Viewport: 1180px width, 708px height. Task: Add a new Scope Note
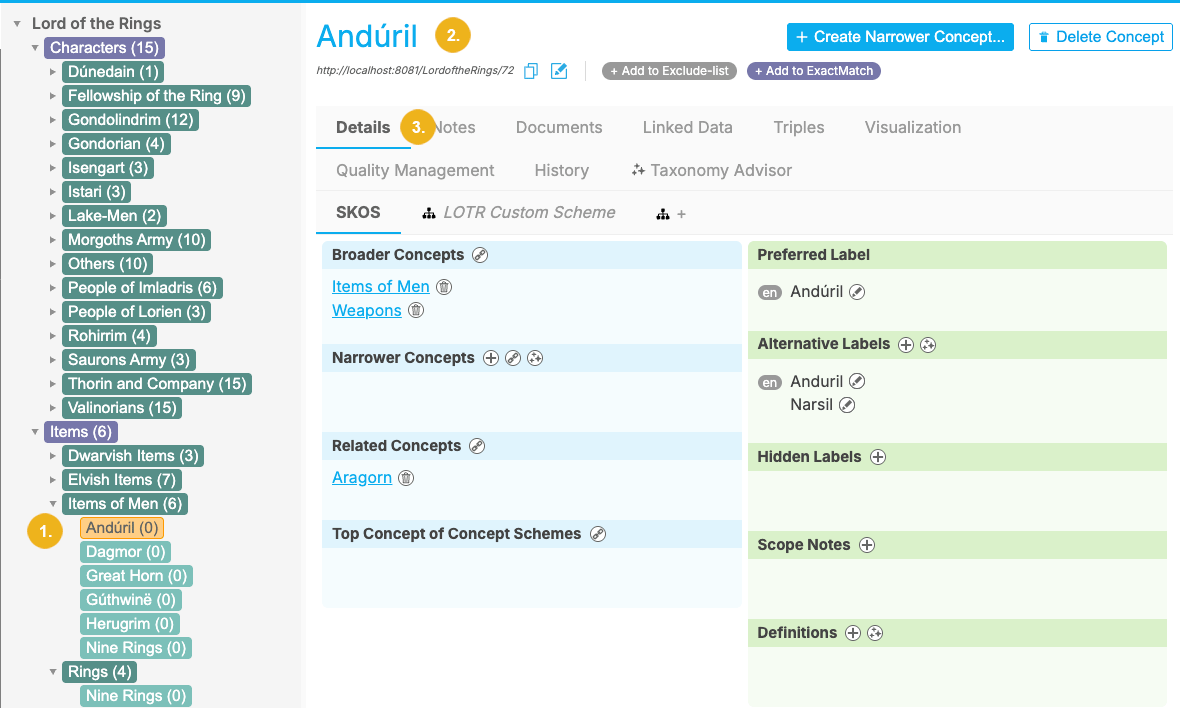pos(867,545)
